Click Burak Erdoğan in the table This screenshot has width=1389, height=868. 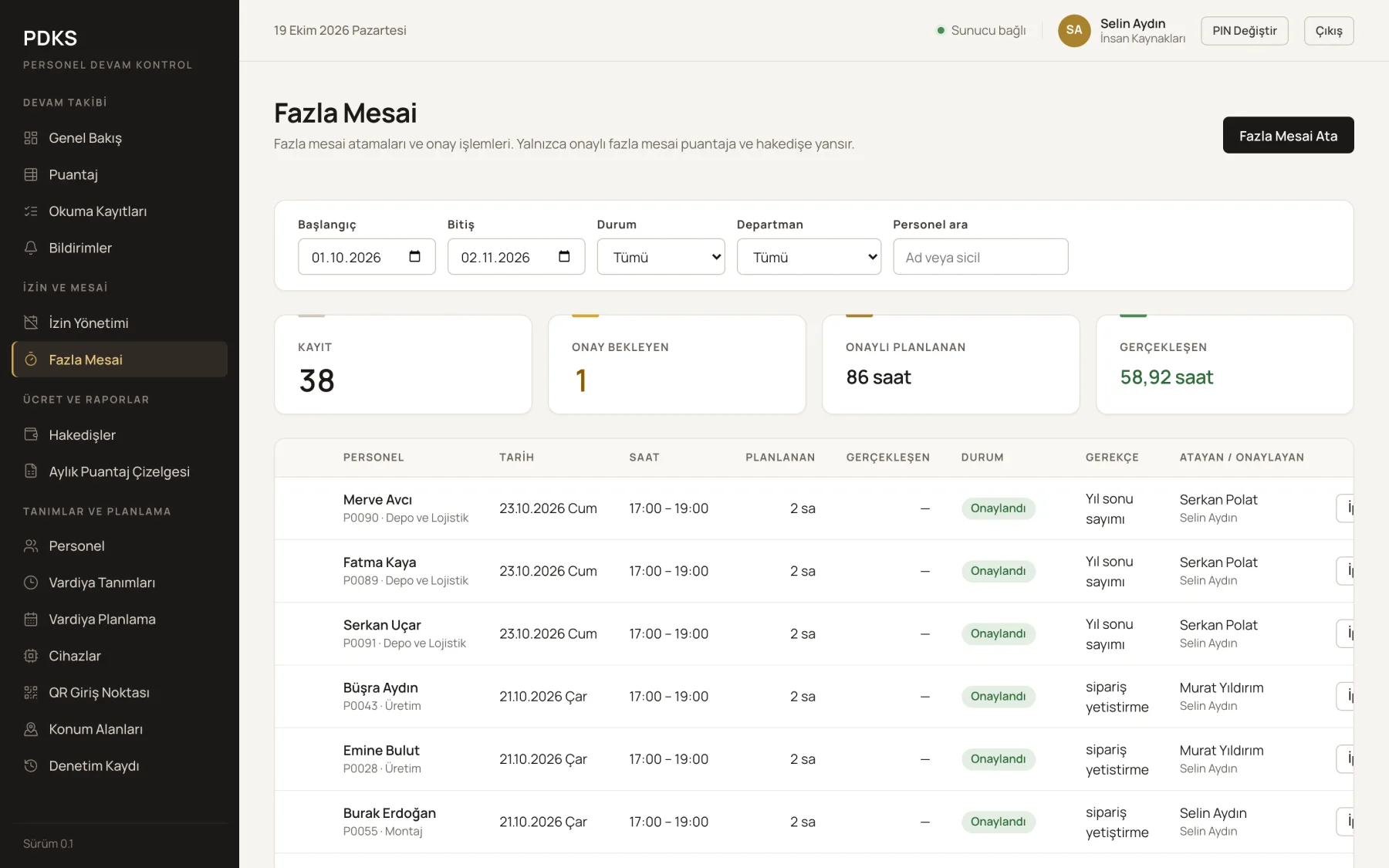pyautogui.click(x=390, y=813)
